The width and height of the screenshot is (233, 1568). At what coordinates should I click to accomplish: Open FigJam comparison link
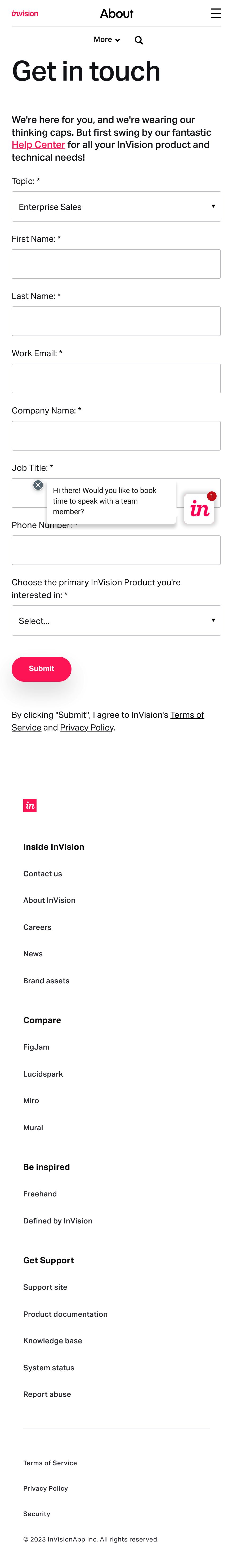[37, 1047]
